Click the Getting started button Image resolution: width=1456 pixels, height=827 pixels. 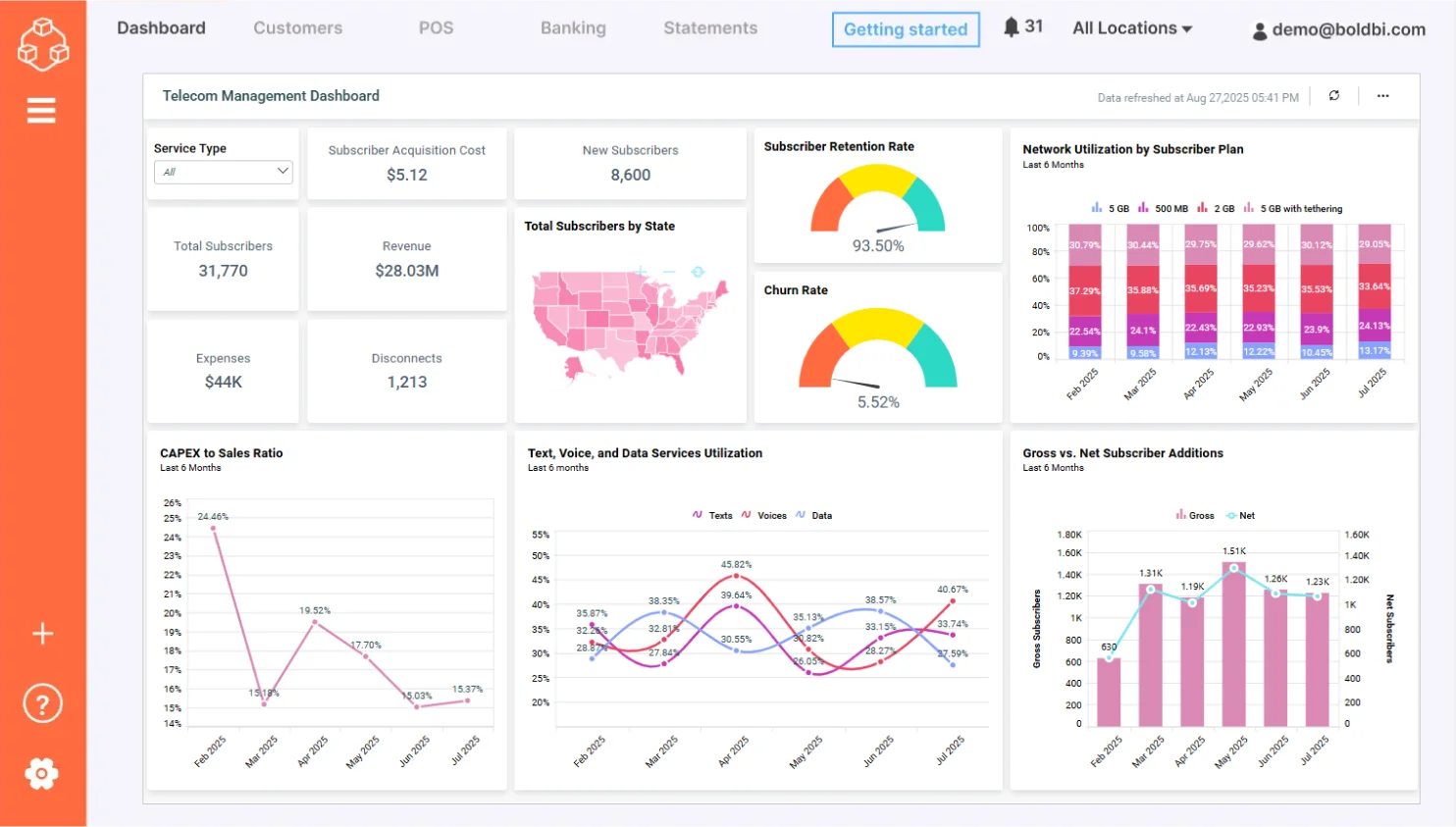coord(905,29)
